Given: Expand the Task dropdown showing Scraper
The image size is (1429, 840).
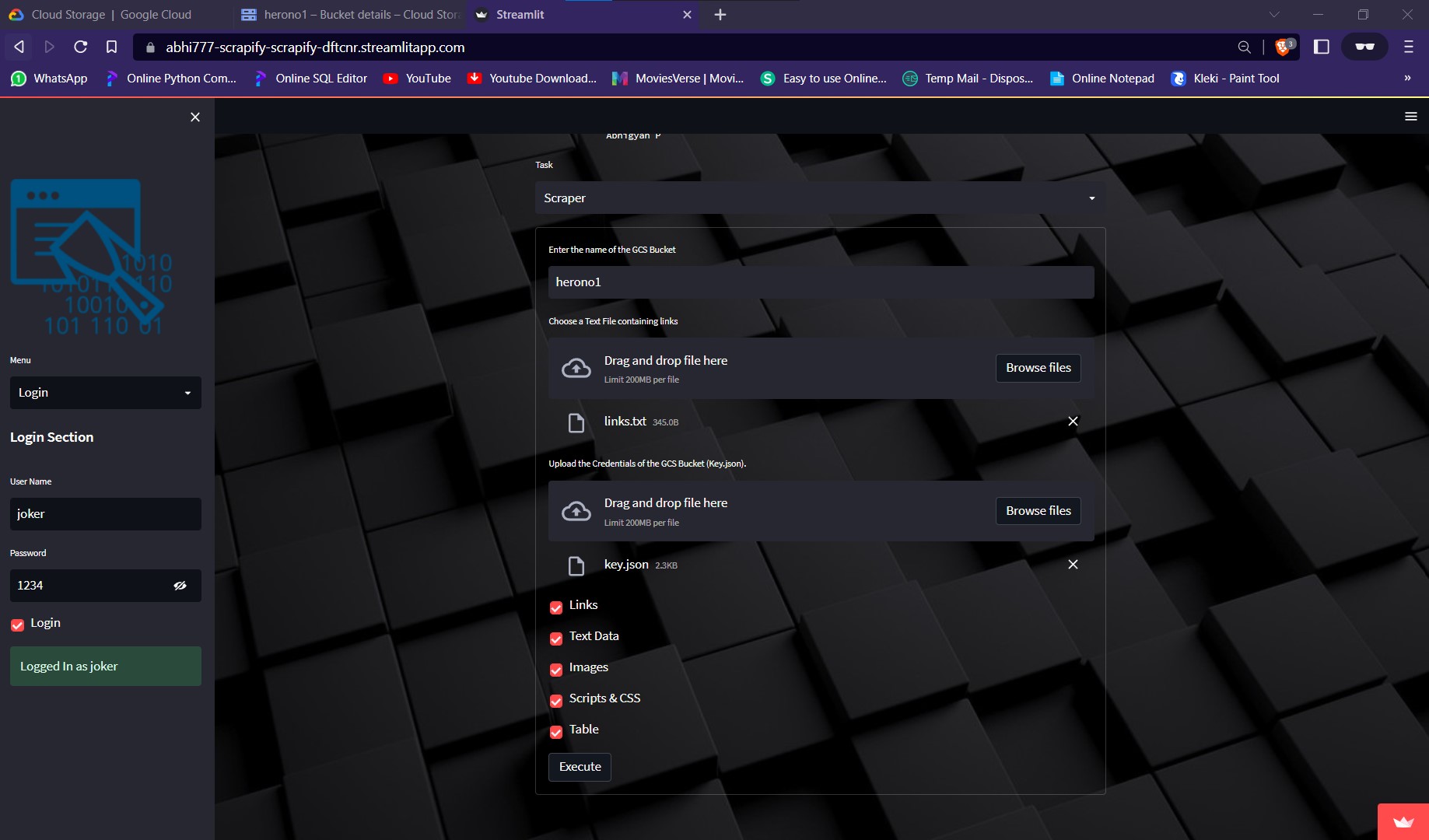Looking at the screenshot, I should pos(820,198).
